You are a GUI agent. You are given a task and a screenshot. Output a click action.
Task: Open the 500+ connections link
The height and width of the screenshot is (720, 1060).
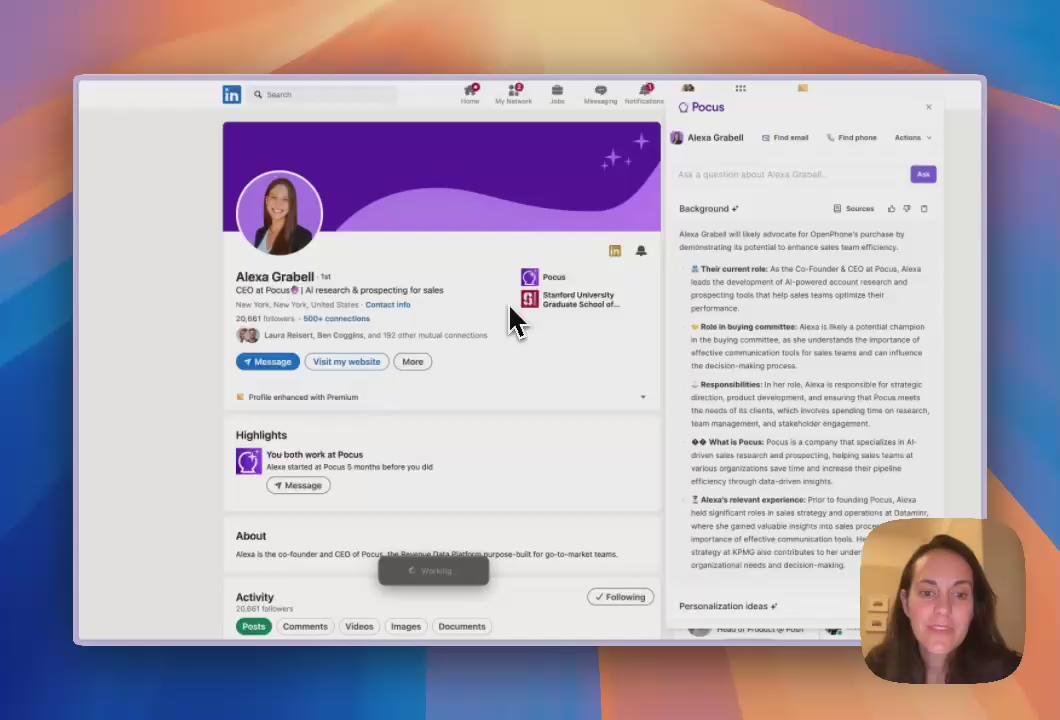coord(336,318)
